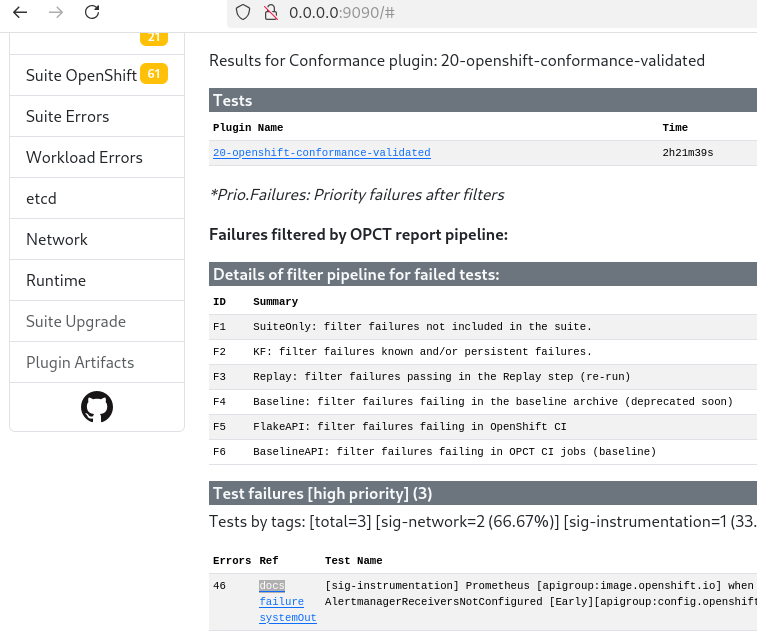Click the insecure connection lock icon
Image resolution: width=757 pixels, height=634 pixels.
coord(269,13)
